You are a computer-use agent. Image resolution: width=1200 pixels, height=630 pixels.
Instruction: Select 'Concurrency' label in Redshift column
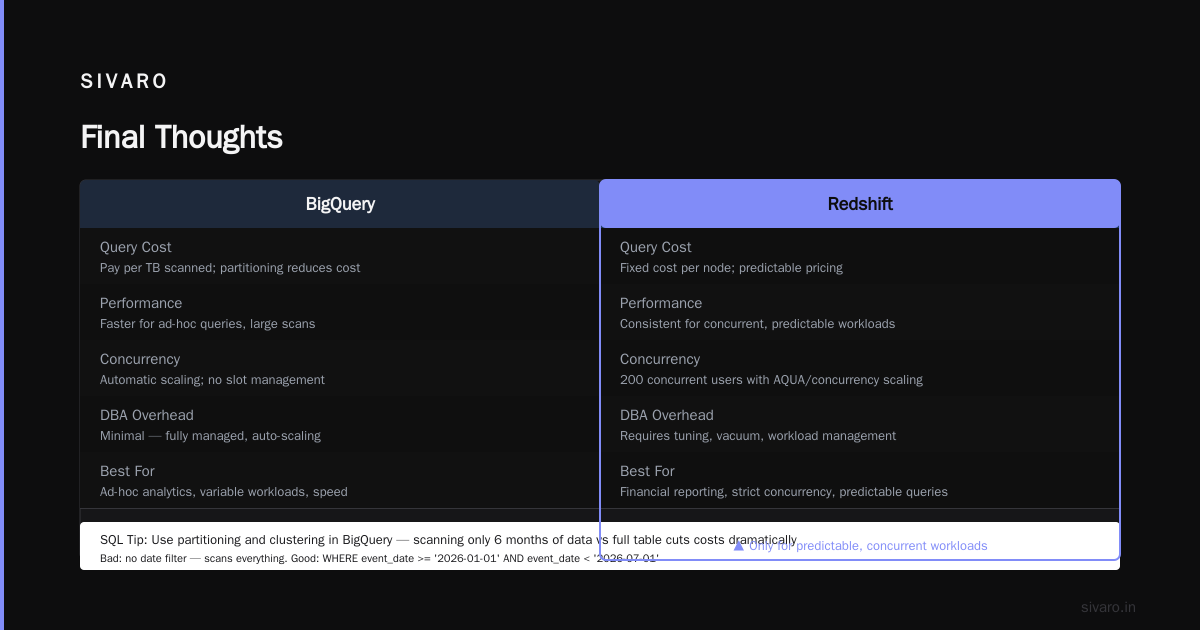click(x=660, y=359)
